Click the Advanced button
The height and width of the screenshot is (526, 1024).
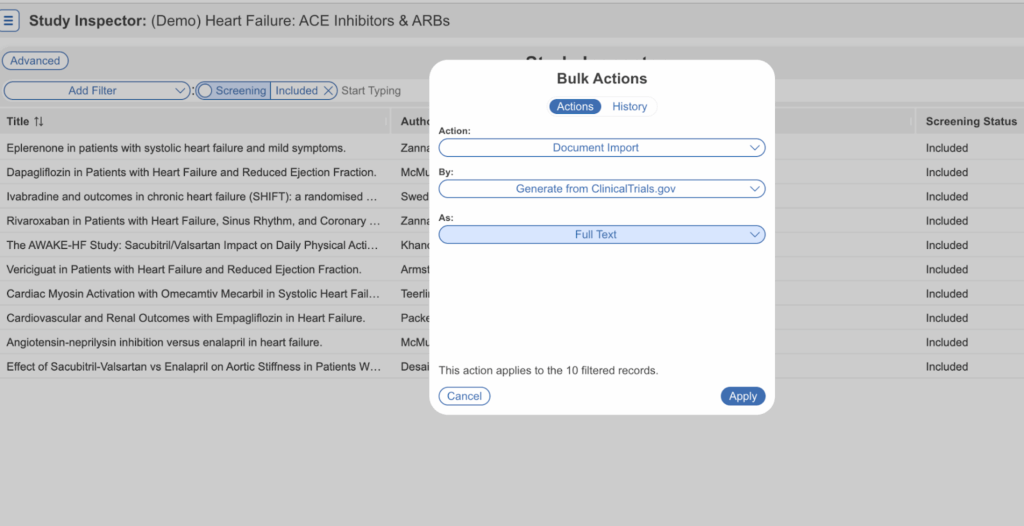36,61
